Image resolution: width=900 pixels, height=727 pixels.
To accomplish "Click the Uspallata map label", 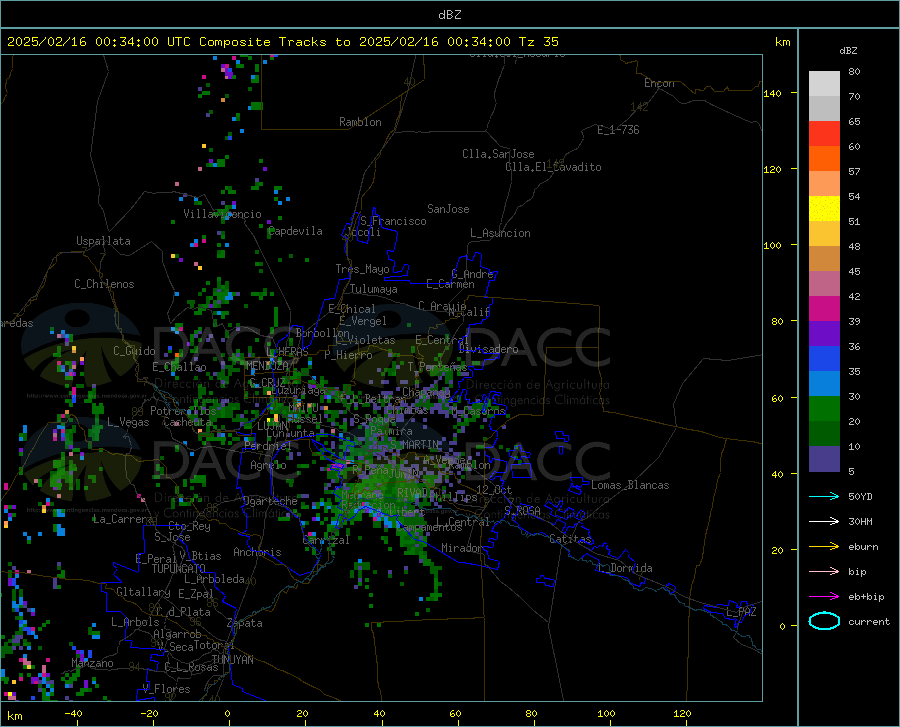I will (x=103, y=241).
